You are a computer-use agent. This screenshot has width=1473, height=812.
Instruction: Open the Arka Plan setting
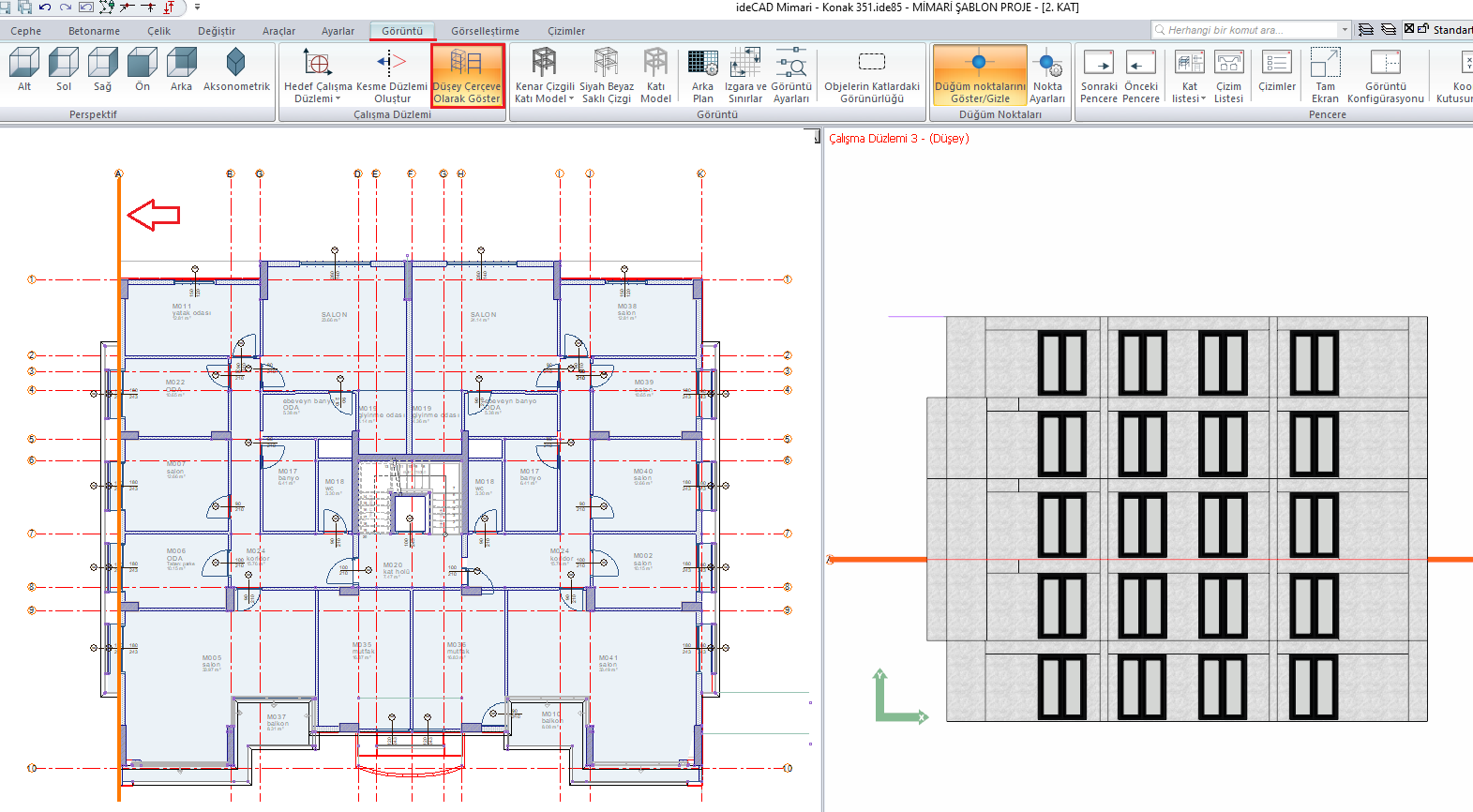pos(702,75)
